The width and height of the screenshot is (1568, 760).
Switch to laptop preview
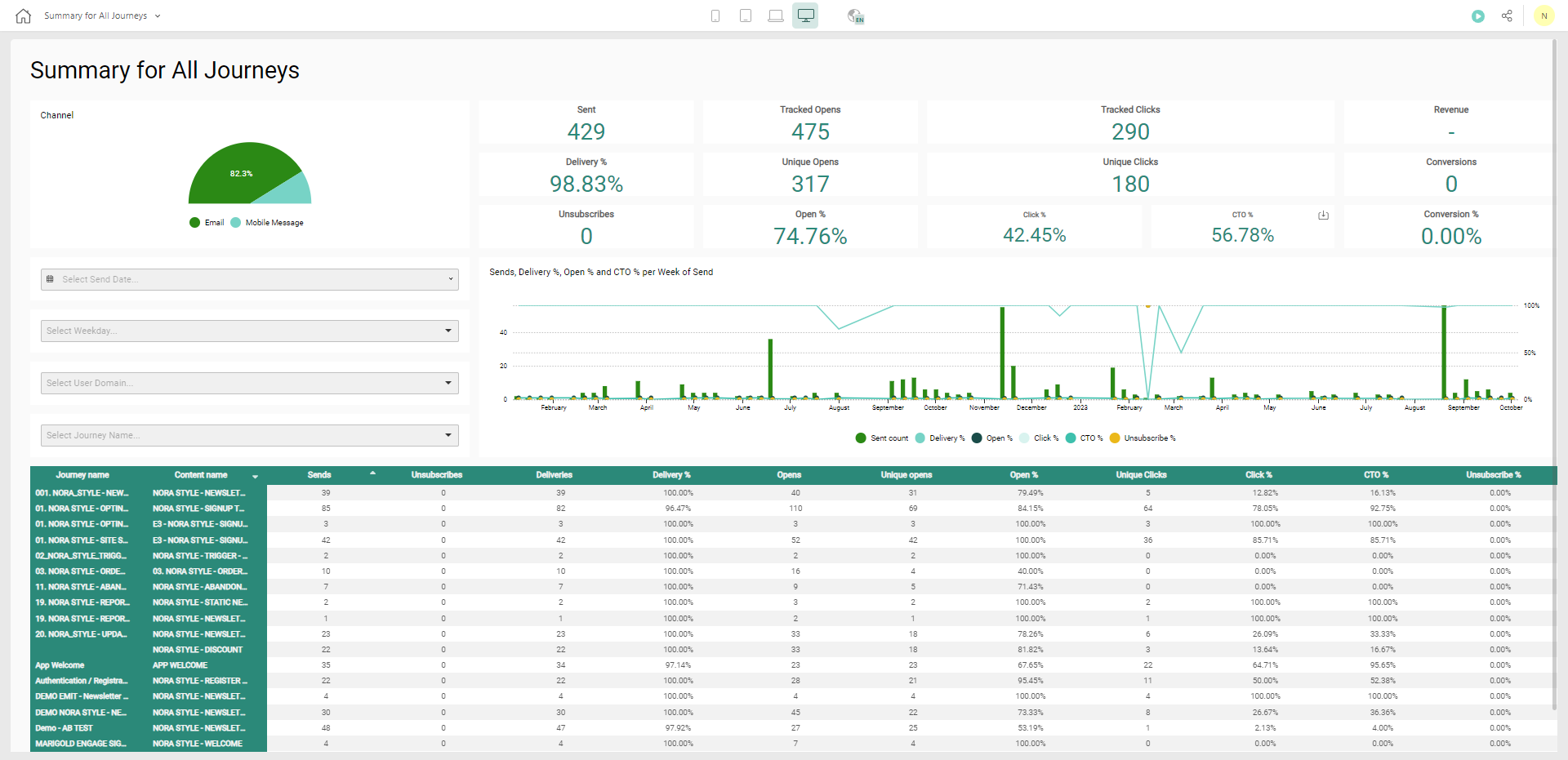(776, 16)
